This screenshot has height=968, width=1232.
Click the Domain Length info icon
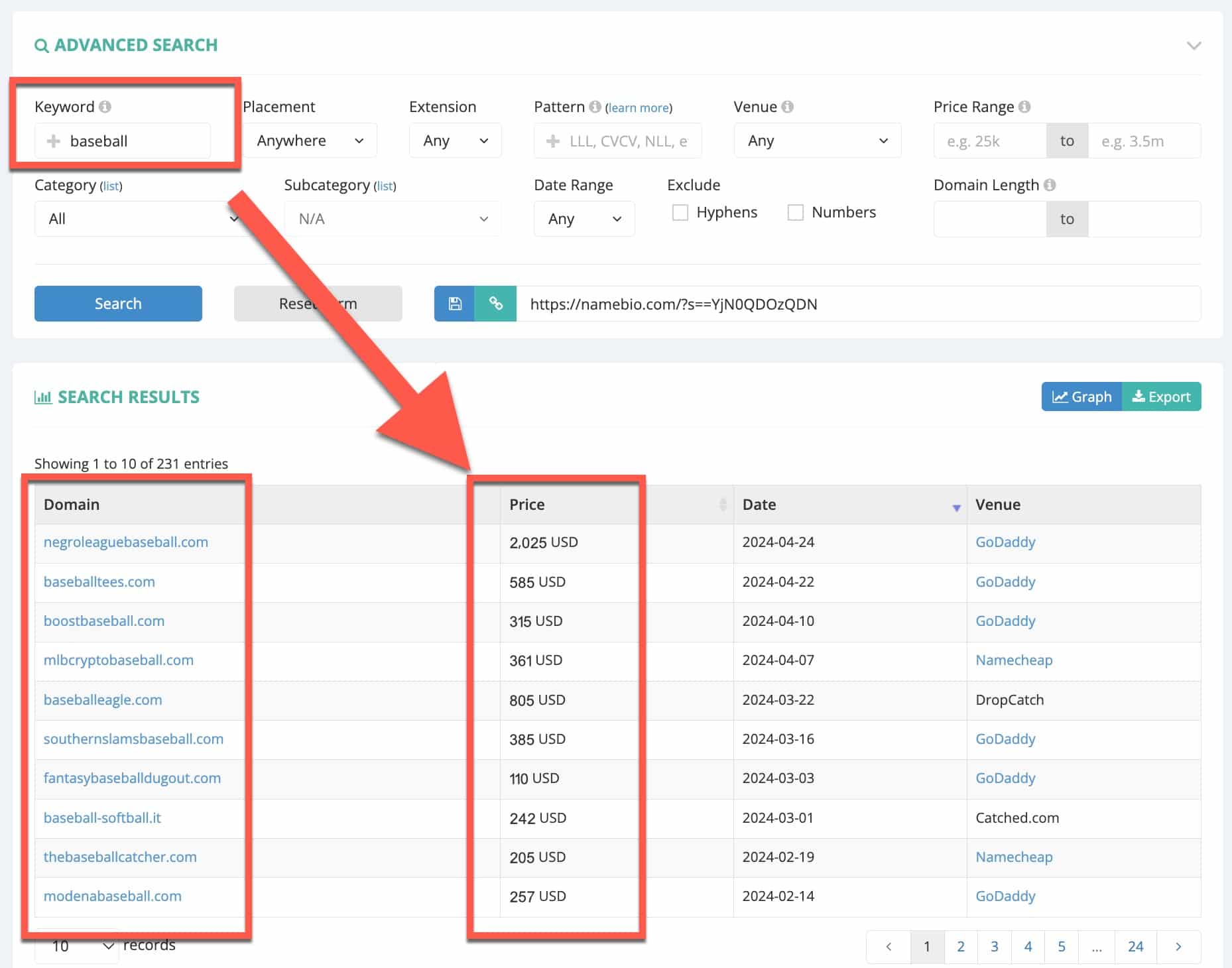[x=1050, y=185]
